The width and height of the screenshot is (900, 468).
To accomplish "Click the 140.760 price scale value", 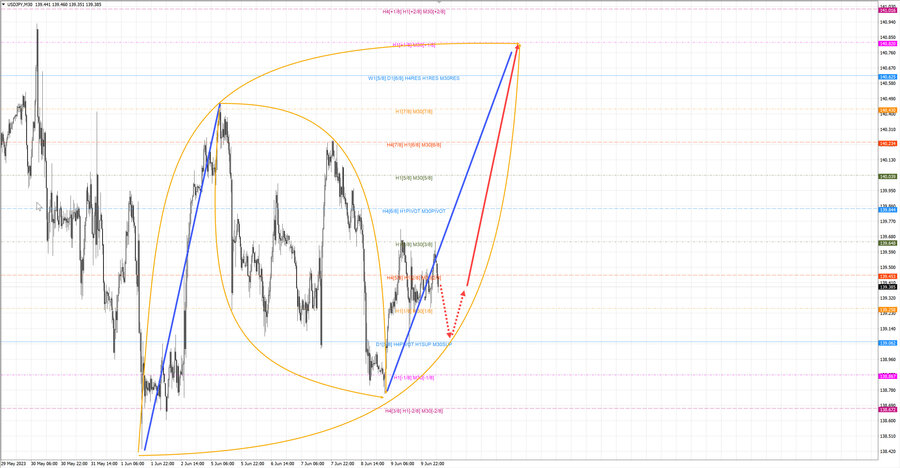I will (887, 53).
